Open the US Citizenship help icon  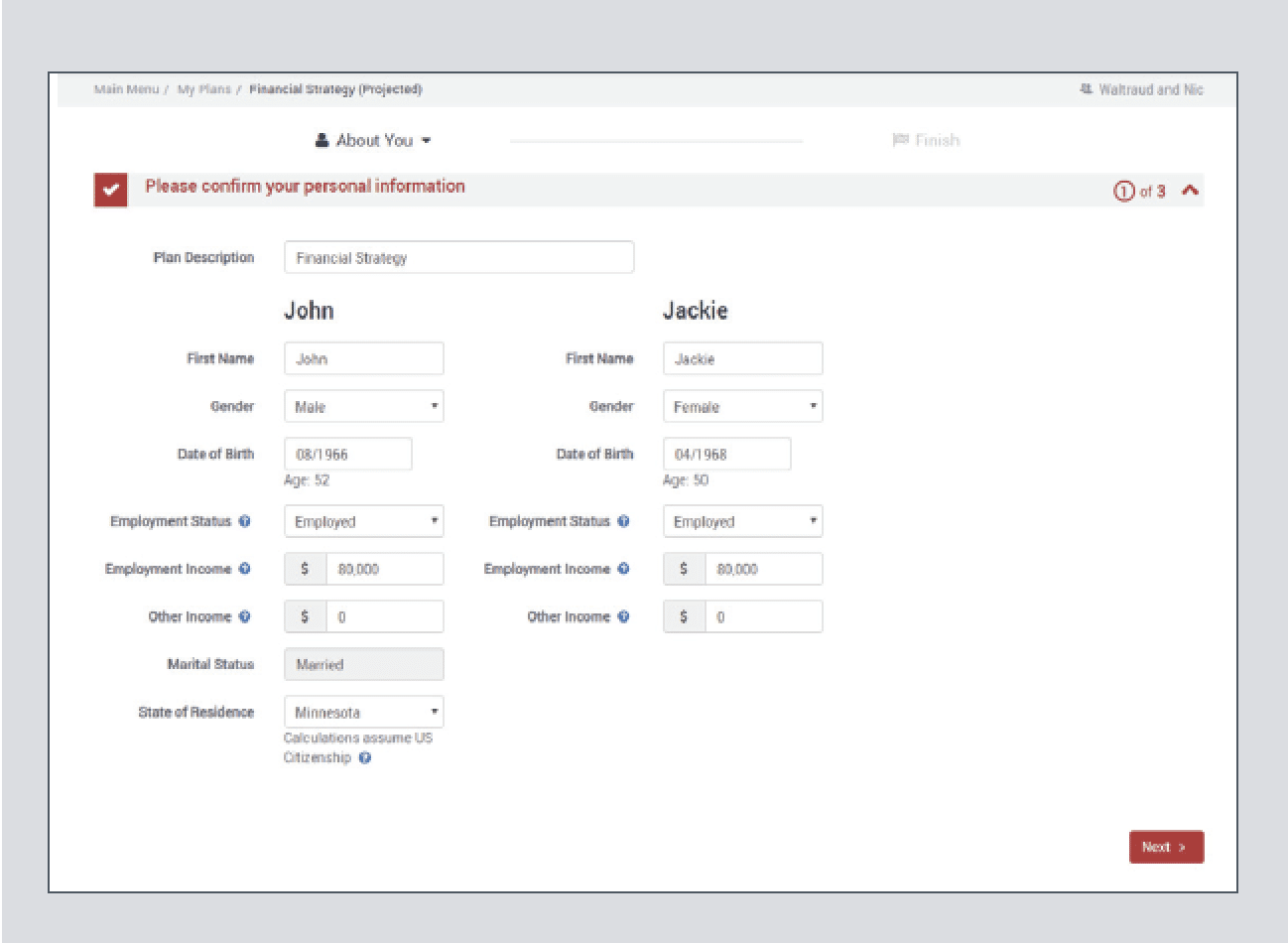tap(365, 758)
